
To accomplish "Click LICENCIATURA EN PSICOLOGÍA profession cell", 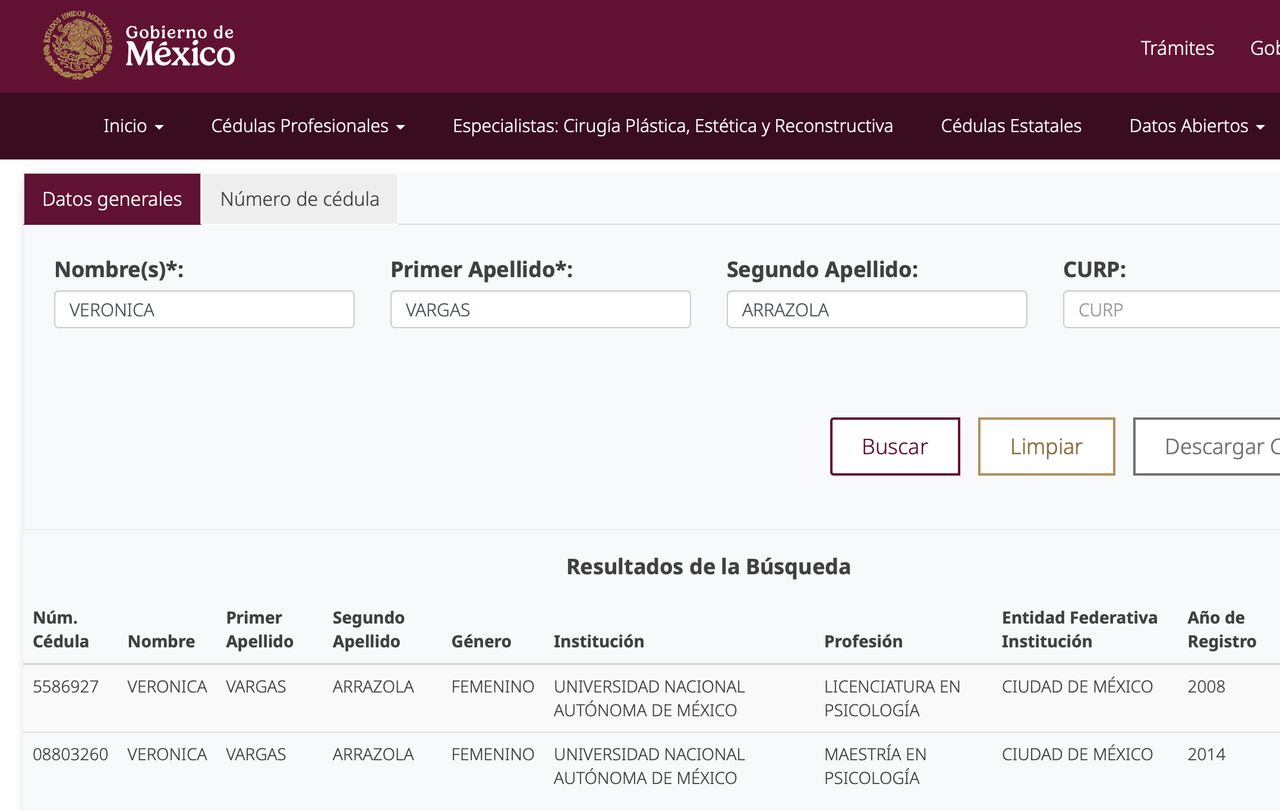I will (892, 699).
